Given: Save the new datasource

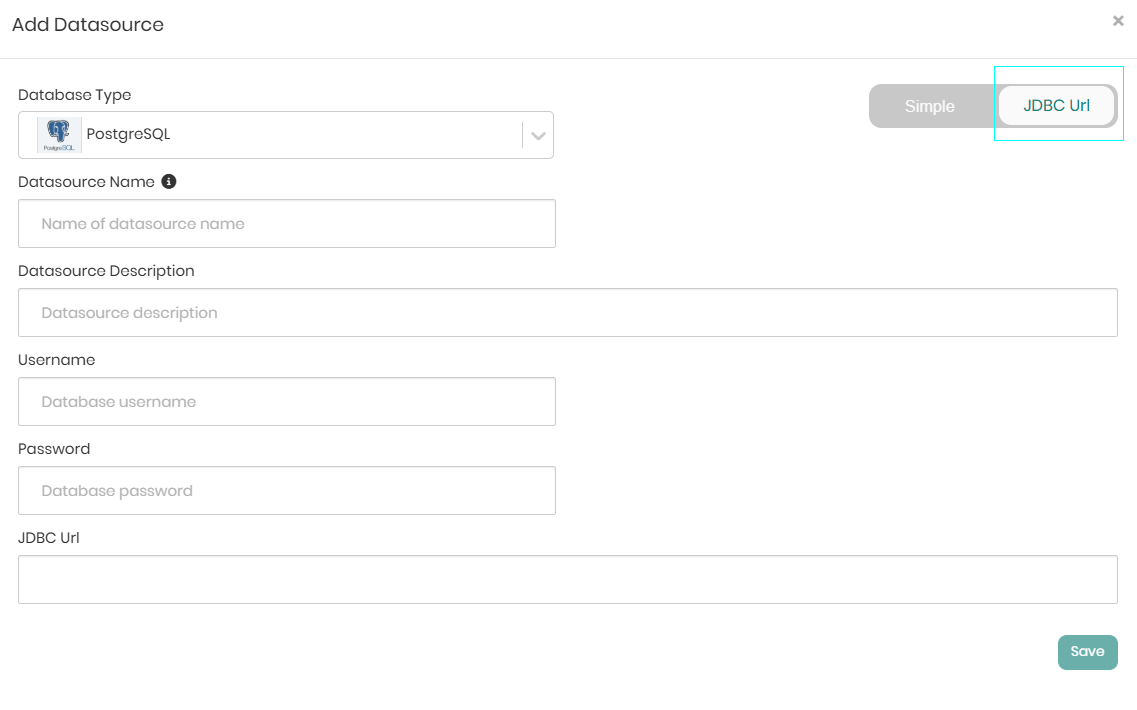Looking at the screenshot, I should [1088, 652].
